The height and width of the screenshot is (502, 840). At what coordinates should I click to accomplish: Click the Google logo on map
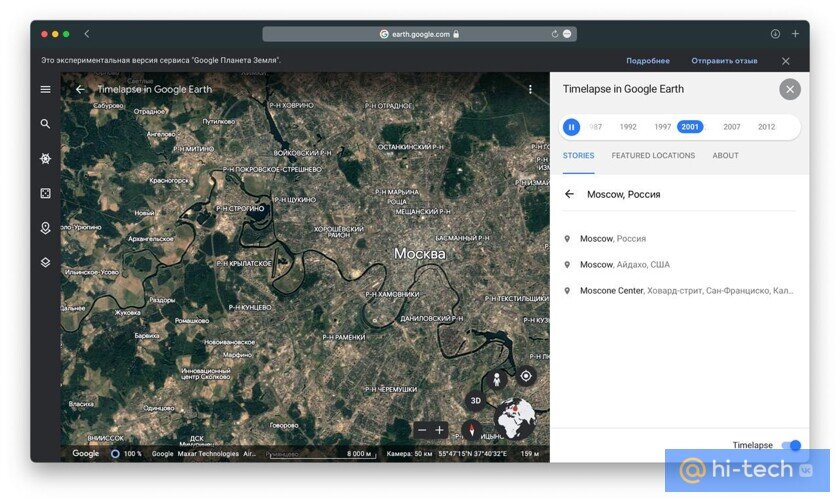pos(86,454)
